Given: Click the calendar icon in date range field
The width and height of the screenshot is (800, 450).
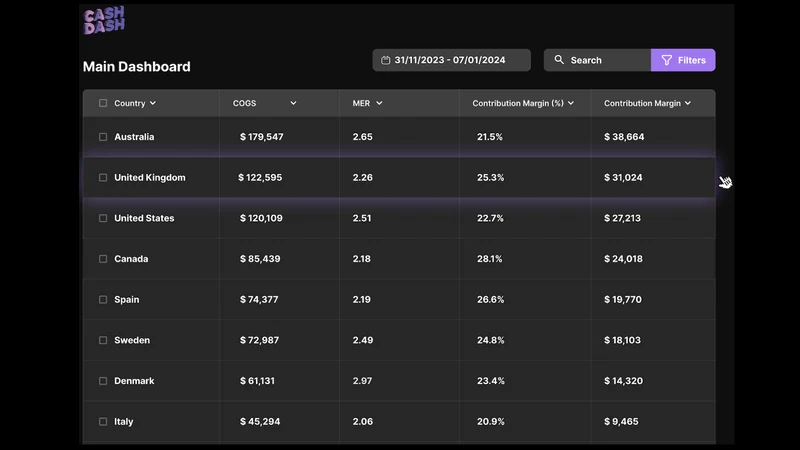Looking at the screenshot, I should click(386, 60).
